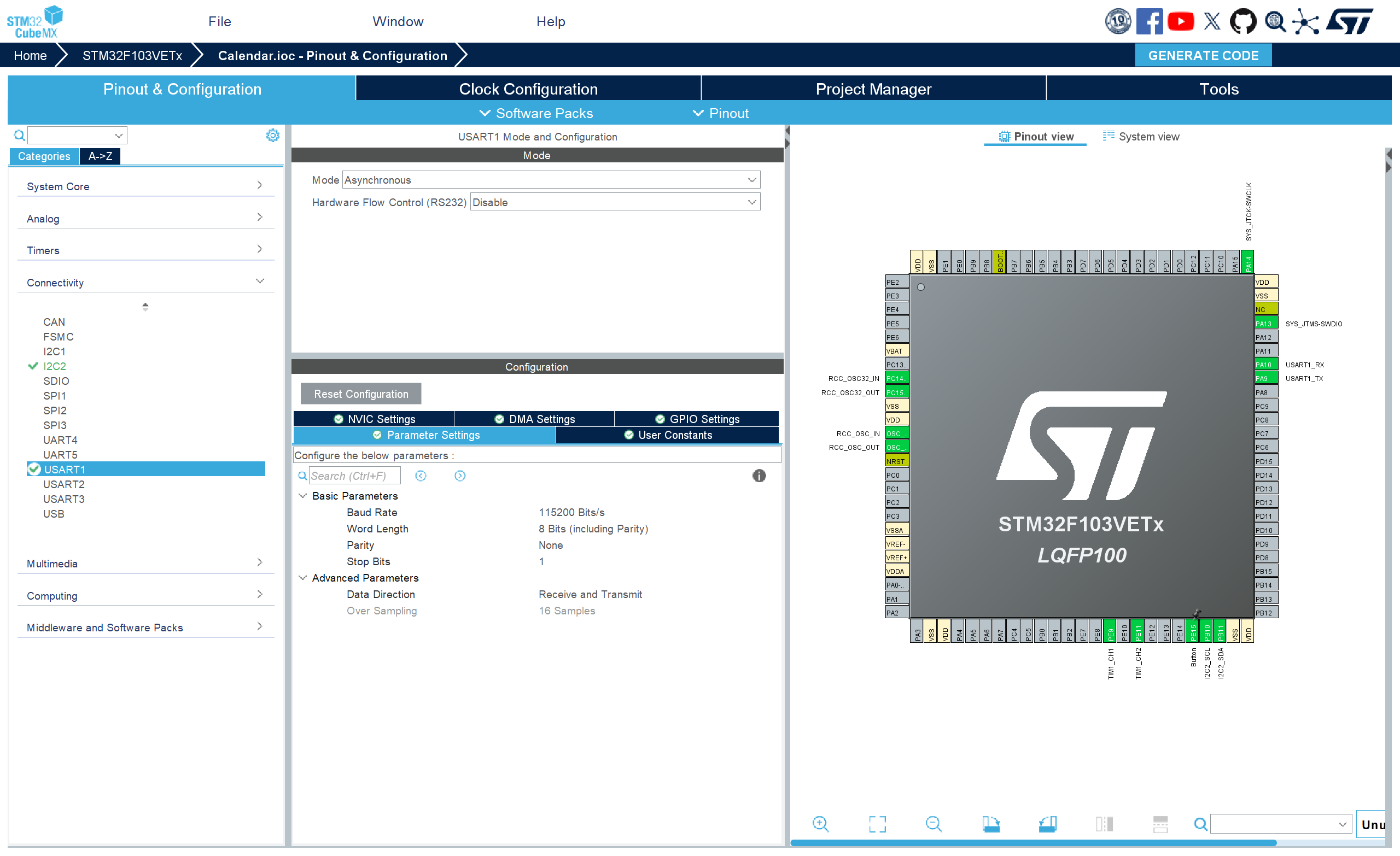Open the categories settings gear icon
The height and width of the screenshot is (856, 1400).
pyautogui.click(x=273, y=135)
